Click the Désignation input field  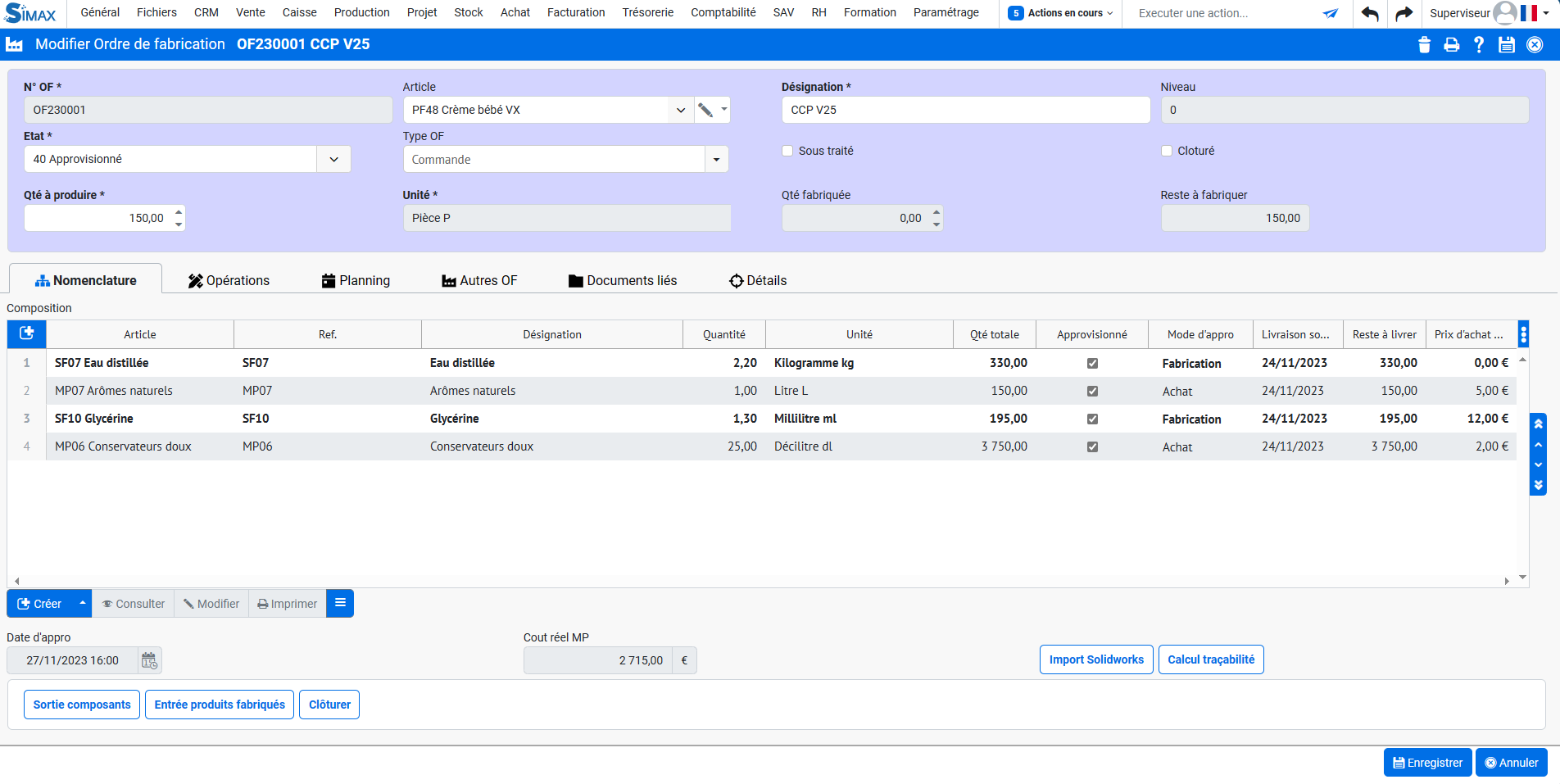965,110
